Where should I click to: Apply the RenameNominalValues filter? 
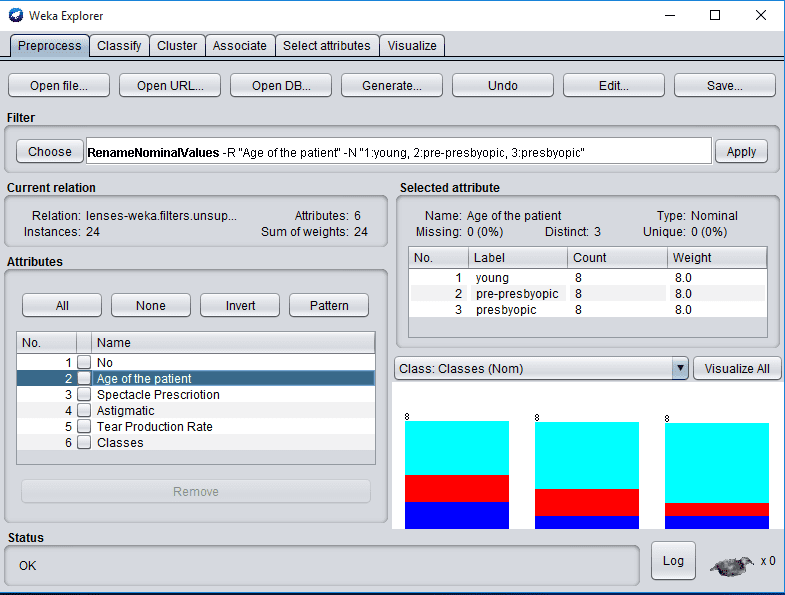pos(741,152)
